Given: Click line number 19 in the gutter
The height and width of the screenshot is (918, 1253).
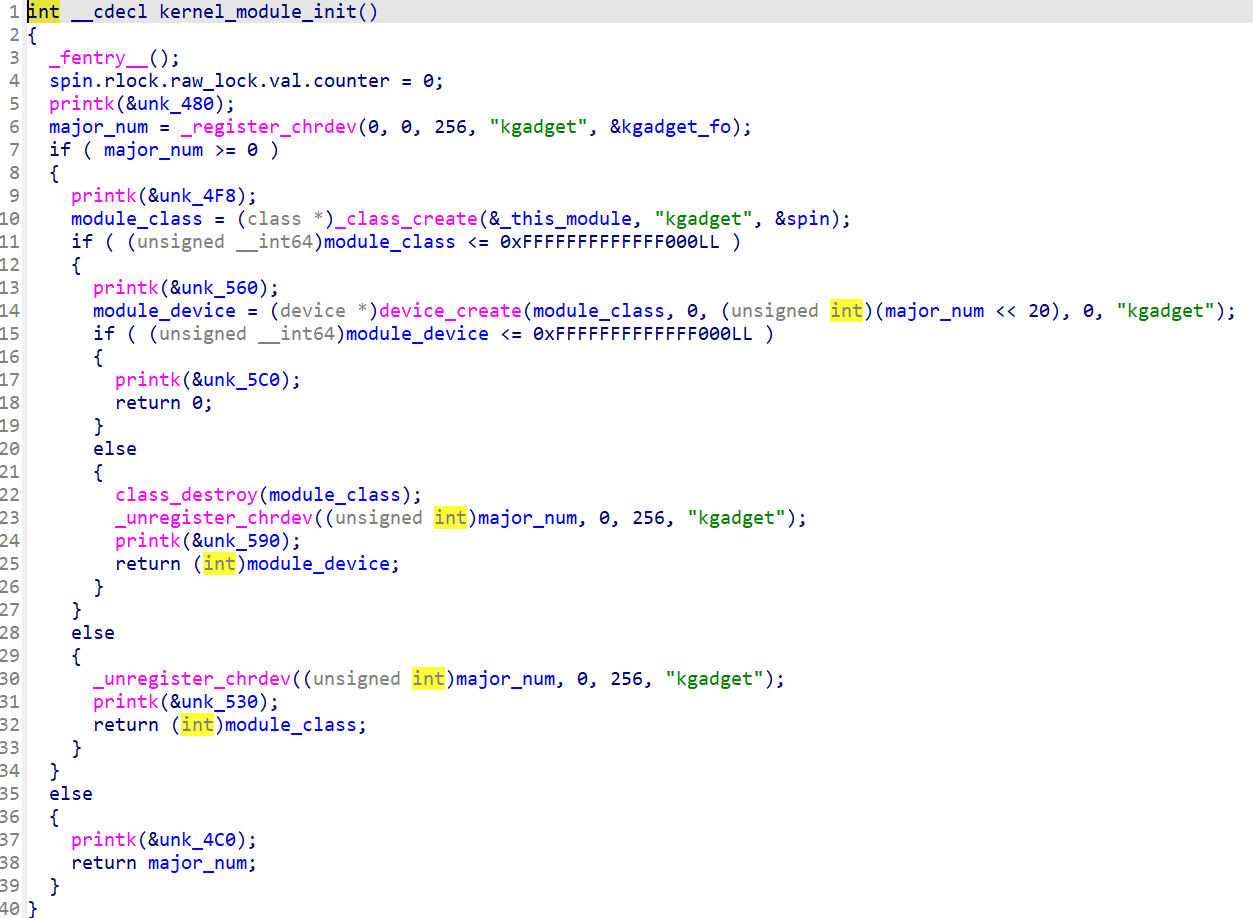Looking at the screenshot, I should [x=10, y=426].
